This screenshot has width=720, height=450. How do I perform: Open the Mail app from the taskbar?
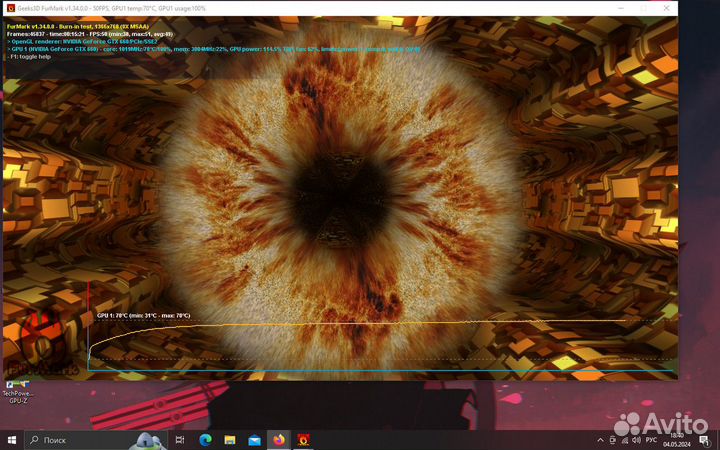coord(254,439)
